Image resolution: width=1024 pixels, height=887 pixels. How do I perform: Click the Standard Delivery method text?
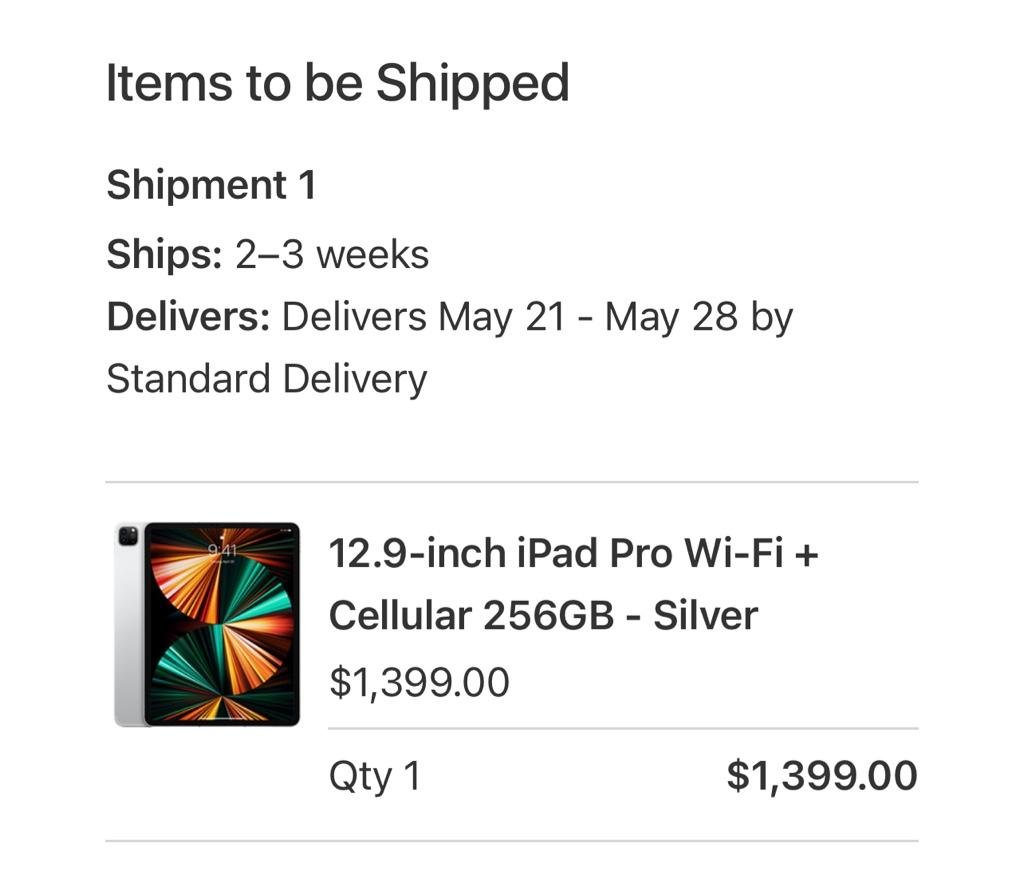[266, 380]
